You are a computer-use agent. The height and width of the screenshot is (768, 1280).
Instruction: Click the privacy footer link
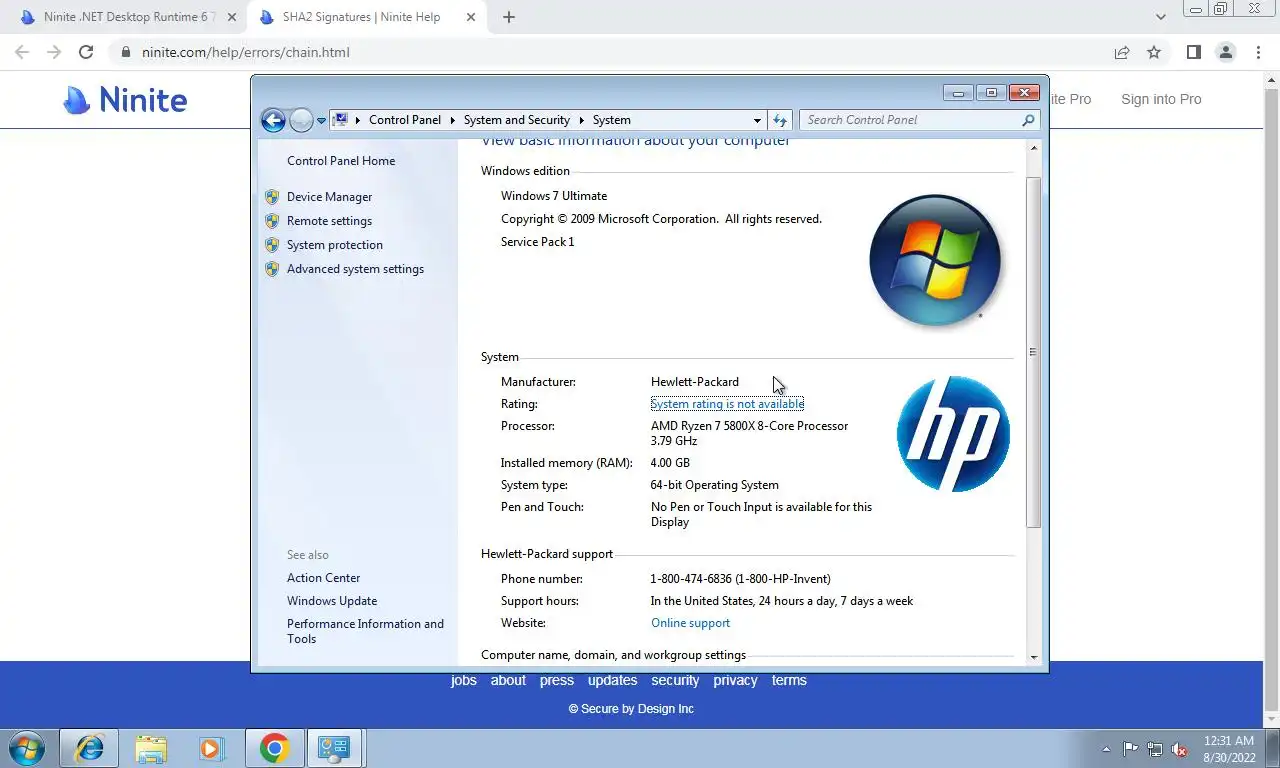coord(735,680)
